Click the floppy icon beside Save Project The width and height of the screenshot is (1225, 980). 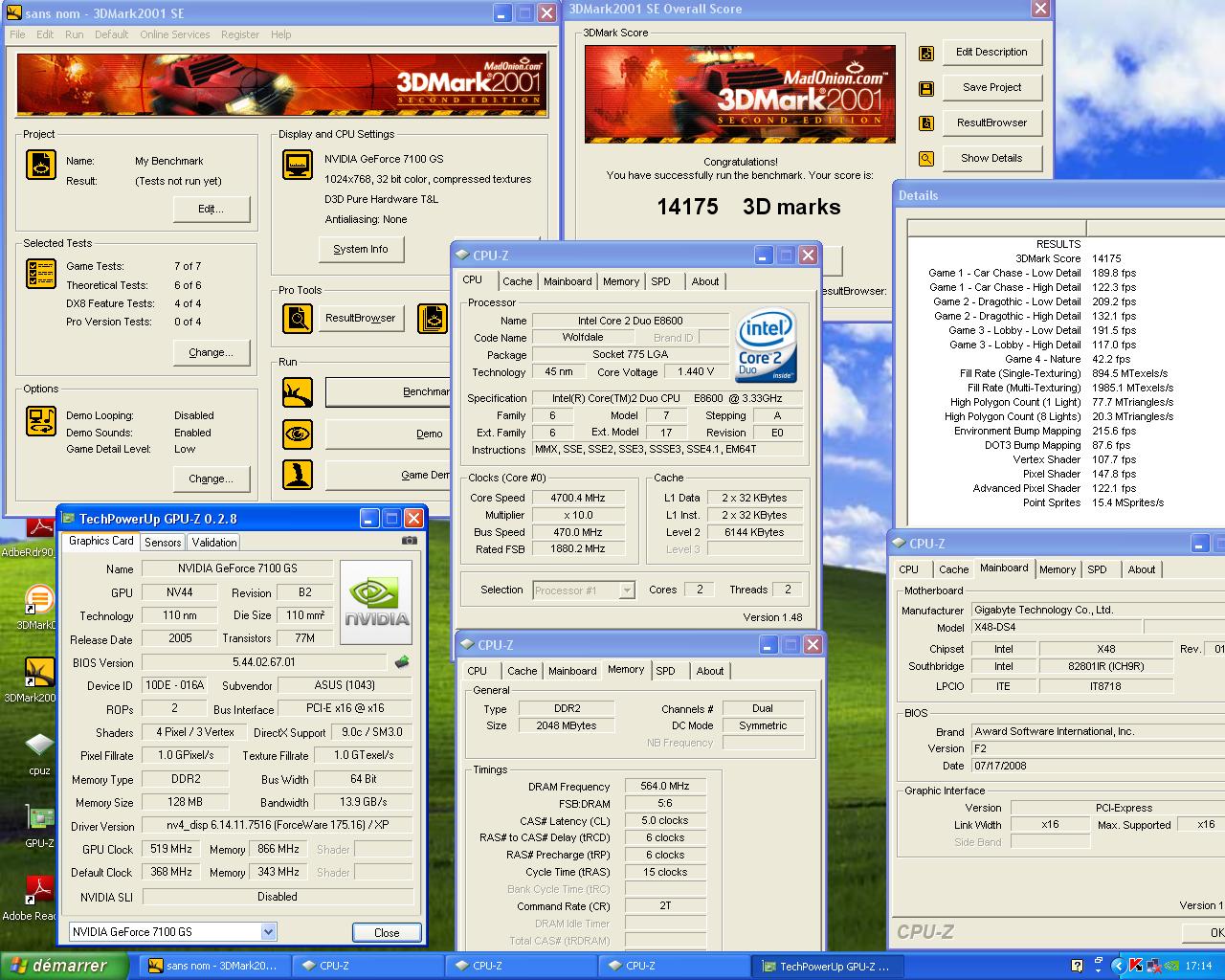pyautogui.click(x=926, y=88)
